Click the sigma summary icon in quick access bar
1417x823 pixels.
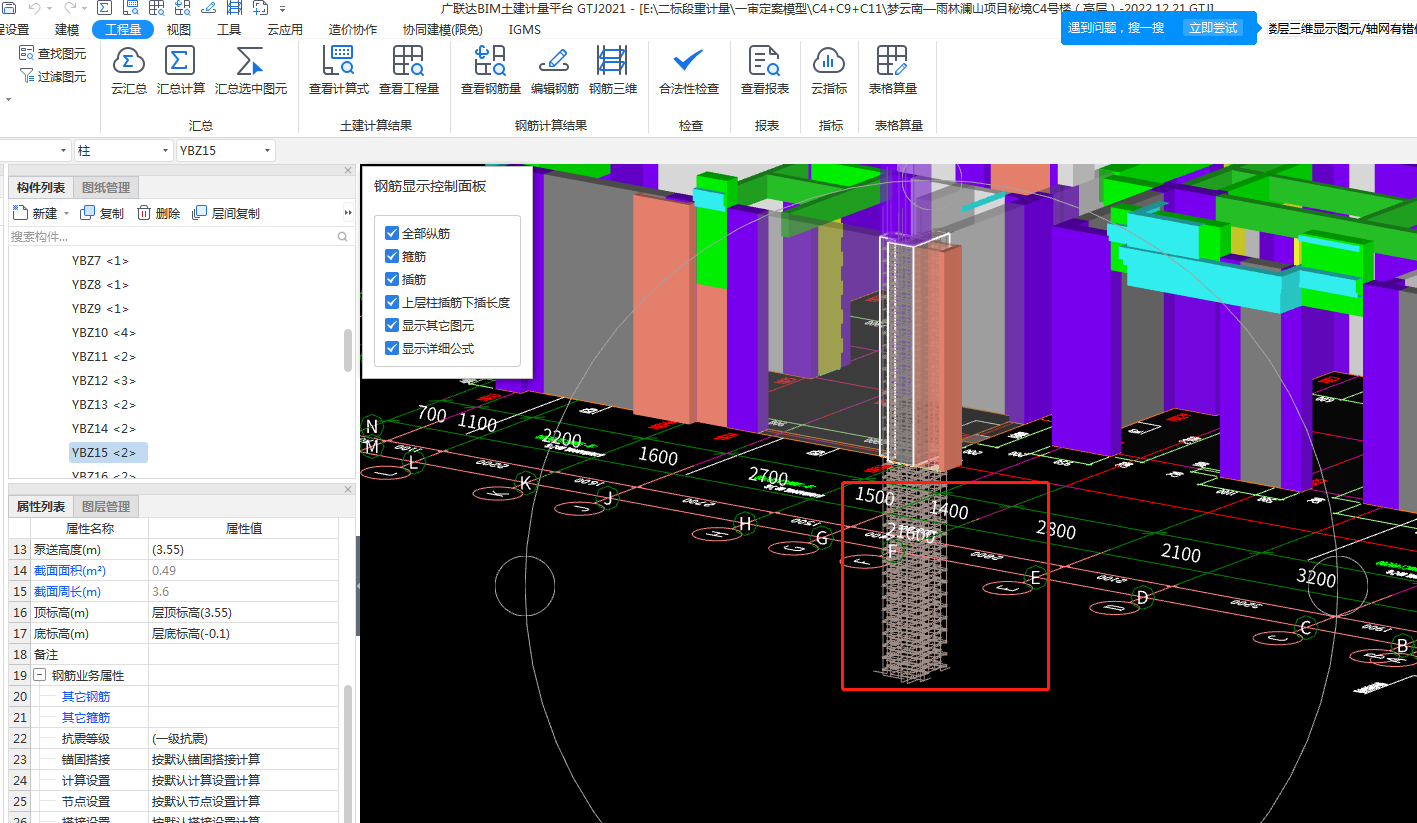(x=106, y=7)
